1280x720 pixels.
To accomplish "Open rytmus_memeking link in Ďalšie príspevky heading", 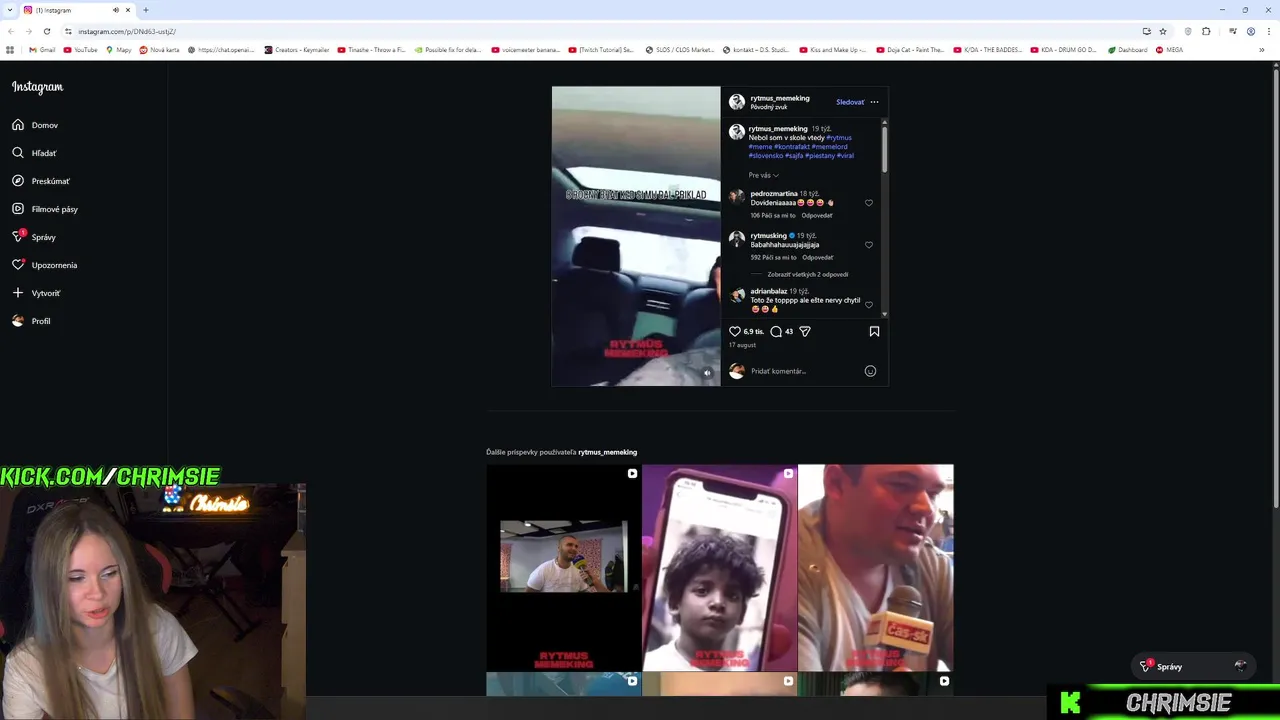I will point(607,452).
